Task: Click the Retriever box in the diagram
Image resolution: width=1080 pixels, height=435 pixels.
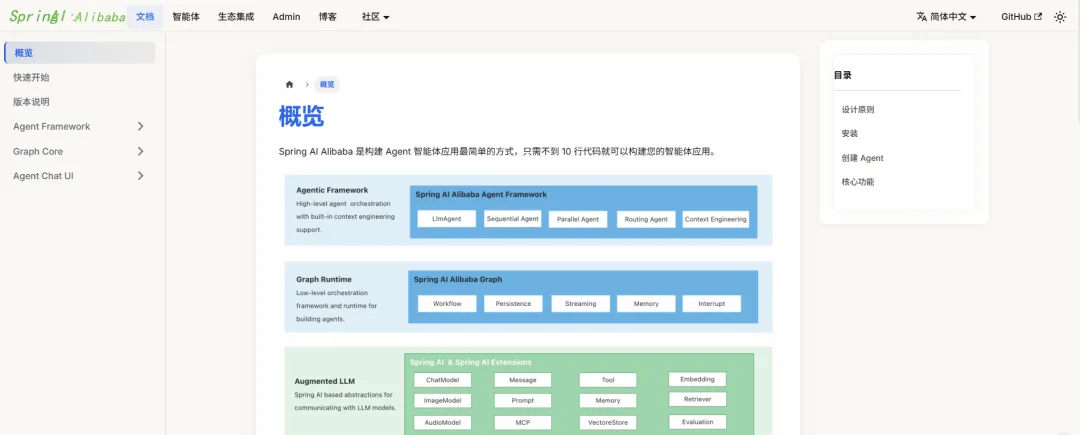Action: [697, 399]
